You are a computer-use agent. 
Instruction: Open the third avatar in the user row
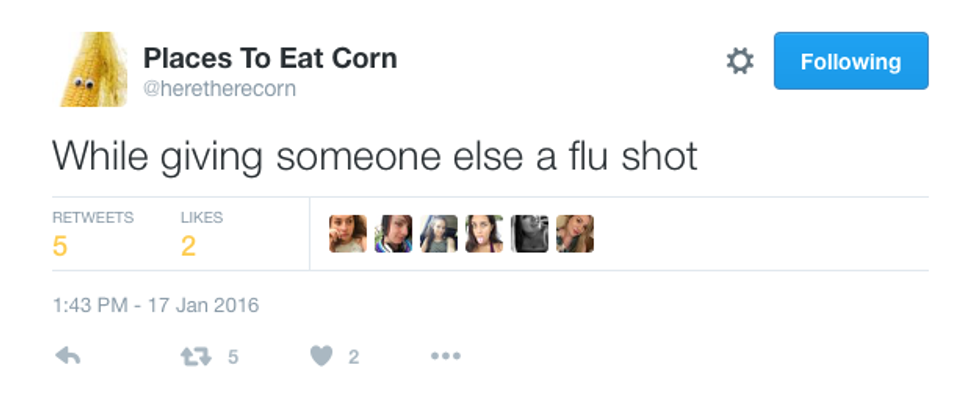point(438,234)
